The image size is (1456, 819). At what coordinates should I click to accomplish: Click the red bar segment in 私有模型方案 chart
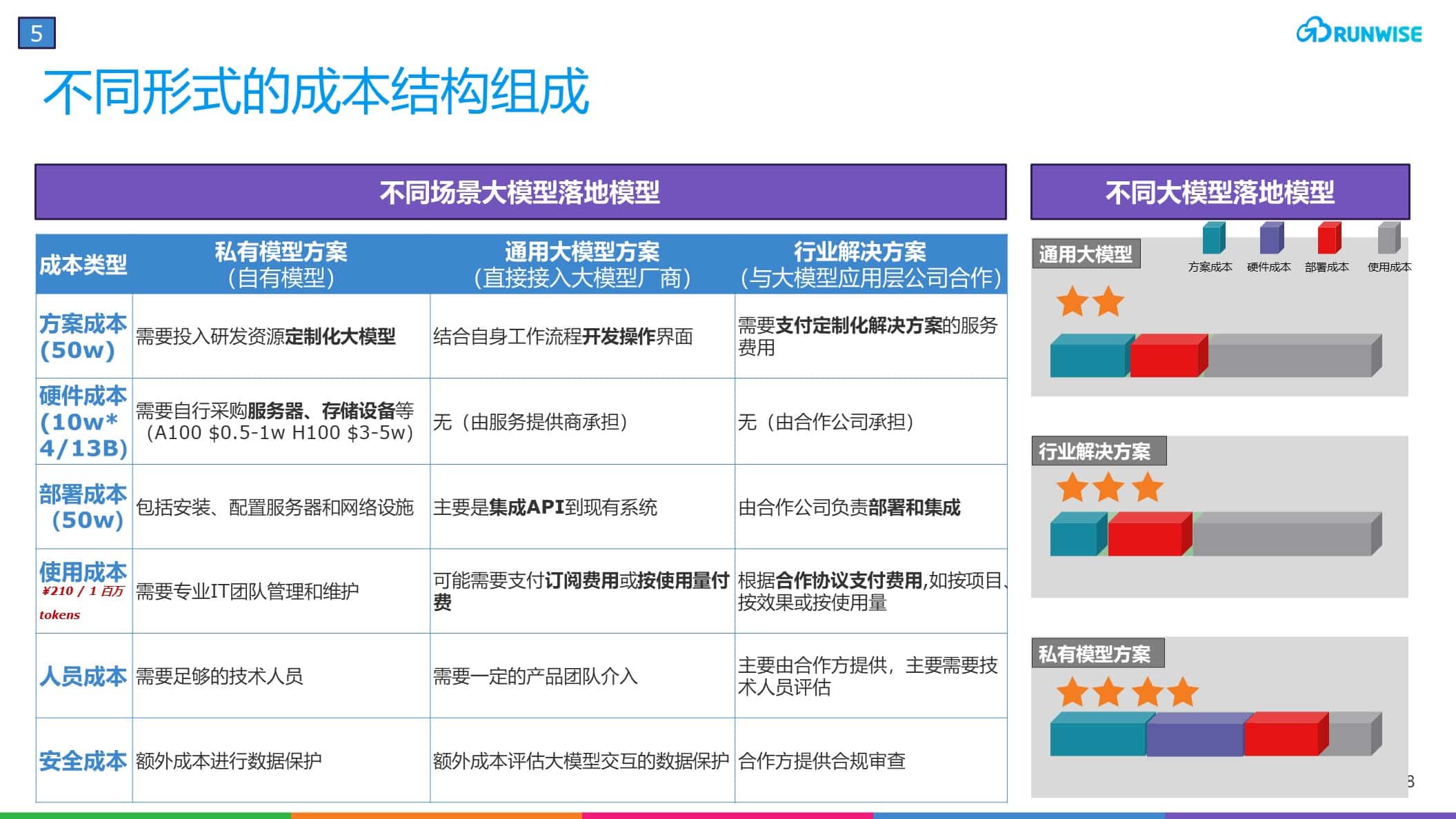pos(1286,734)
